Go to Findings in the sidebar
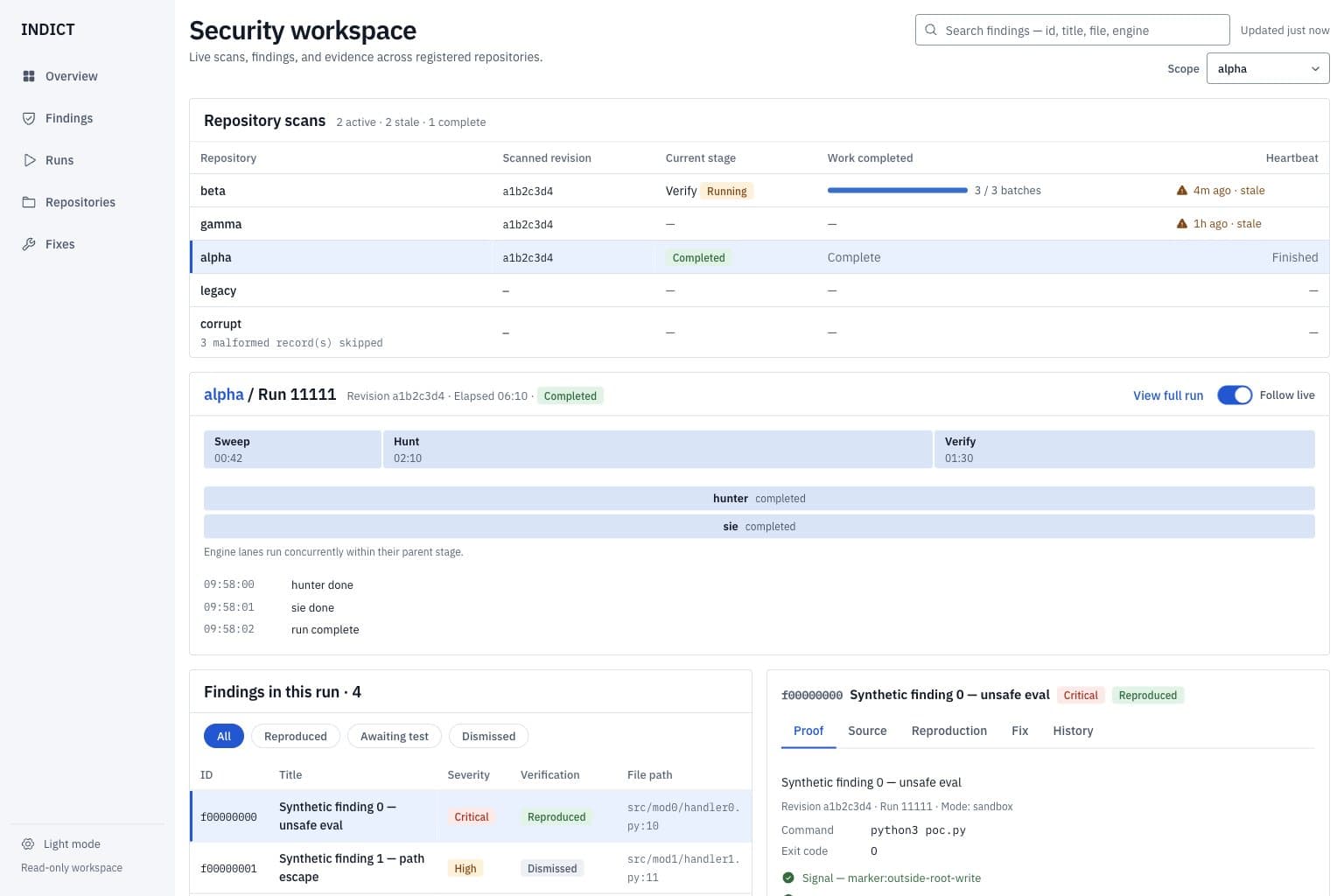Screen dimensions: 1344x896 (87, 118)
